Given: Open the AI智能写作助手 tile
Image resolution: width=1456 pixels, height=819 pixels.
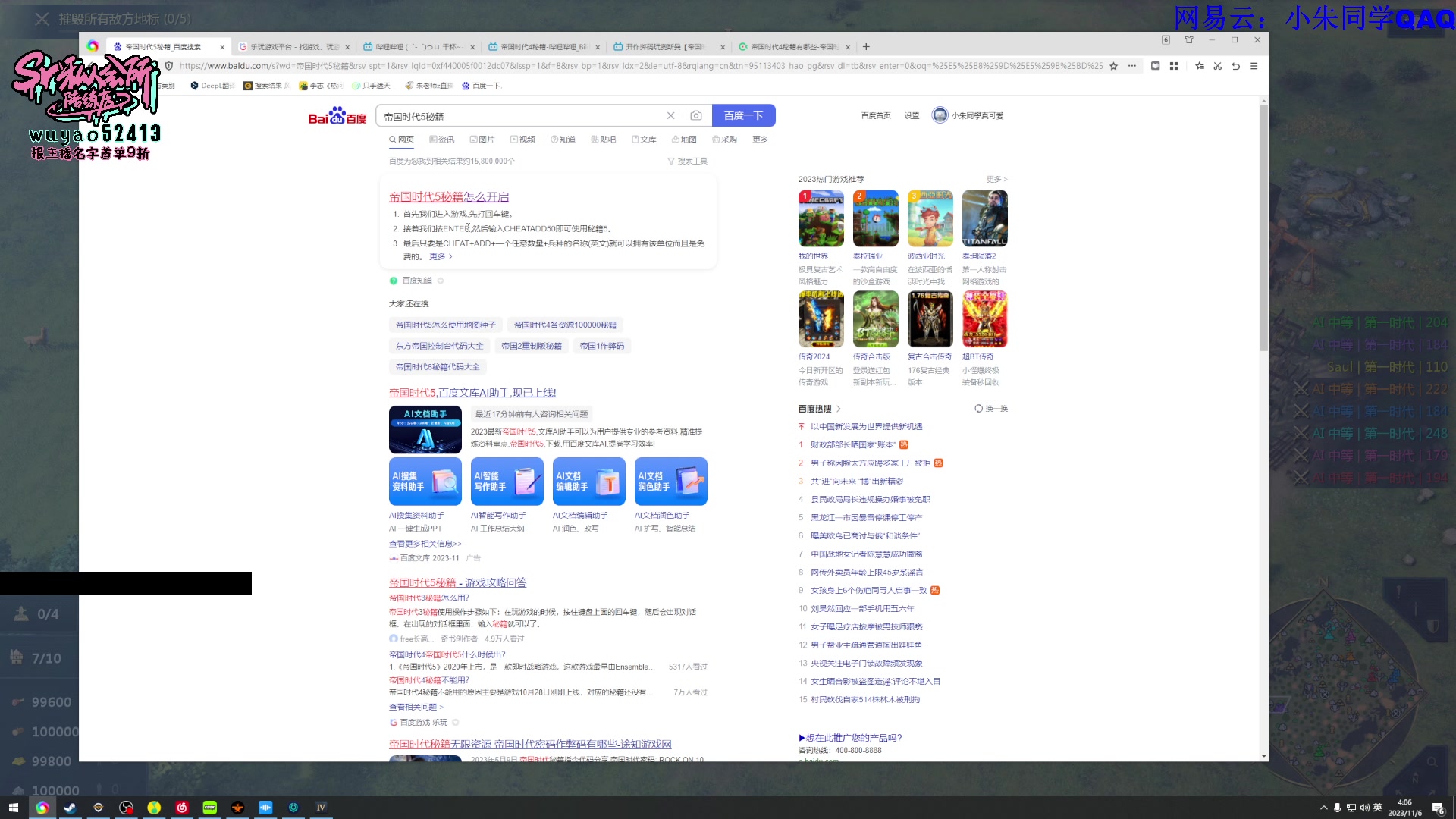Looking at the screenshot, I should coord(507,482).
